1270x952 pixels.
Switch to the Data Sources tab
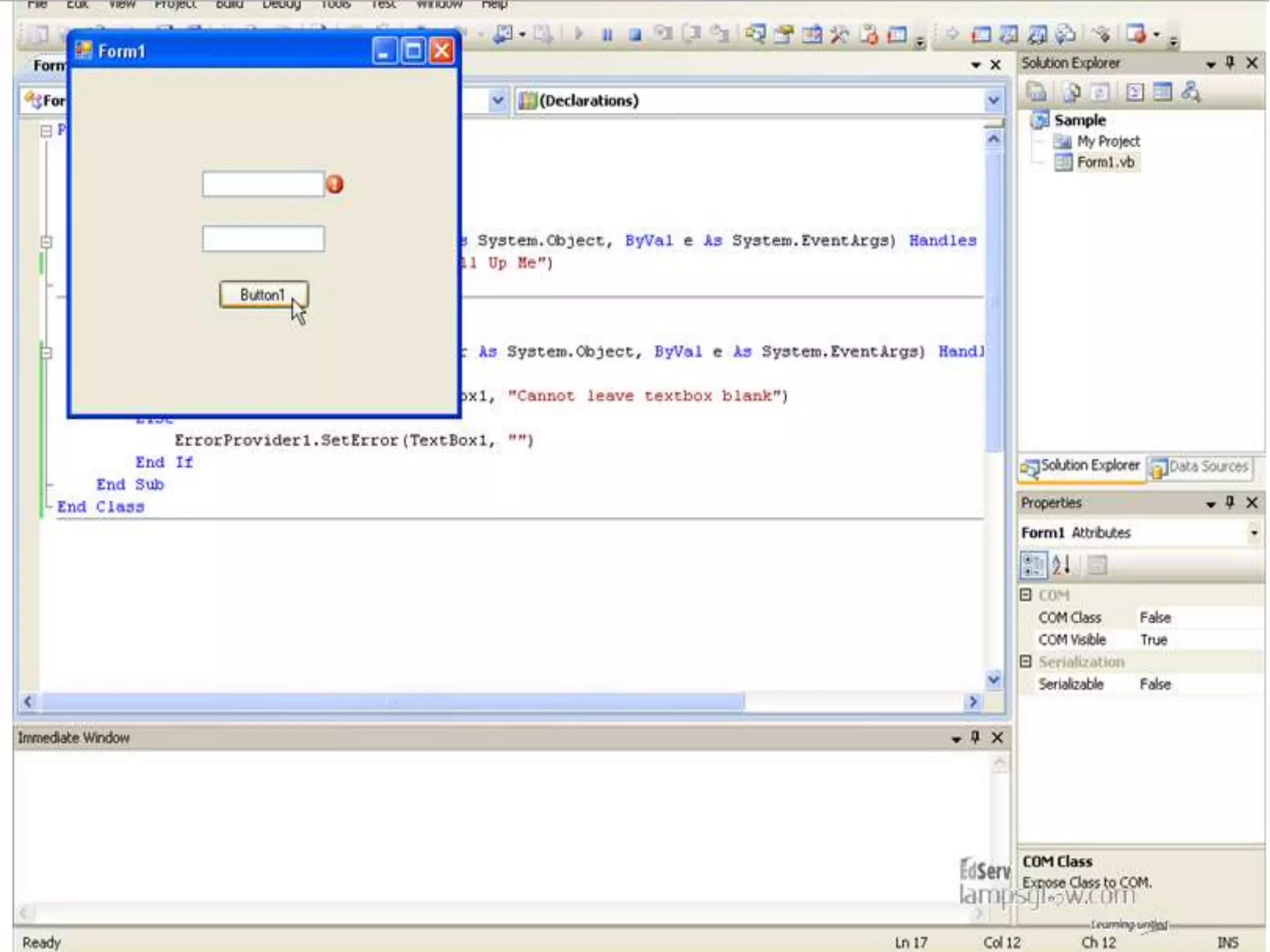tap(1199, 467)
